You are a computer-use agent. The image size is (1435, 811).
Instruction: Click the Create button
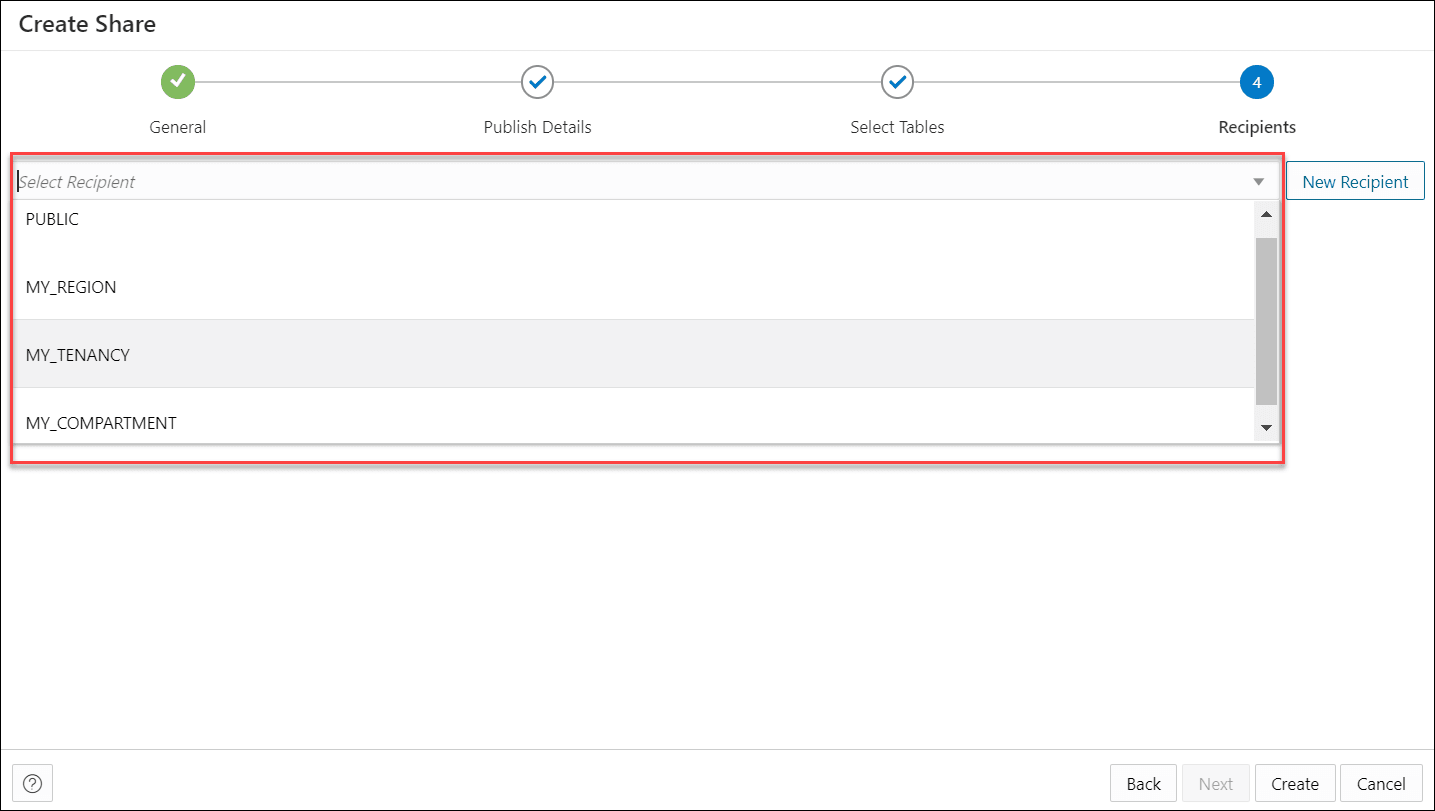(x=1294, y=783)
